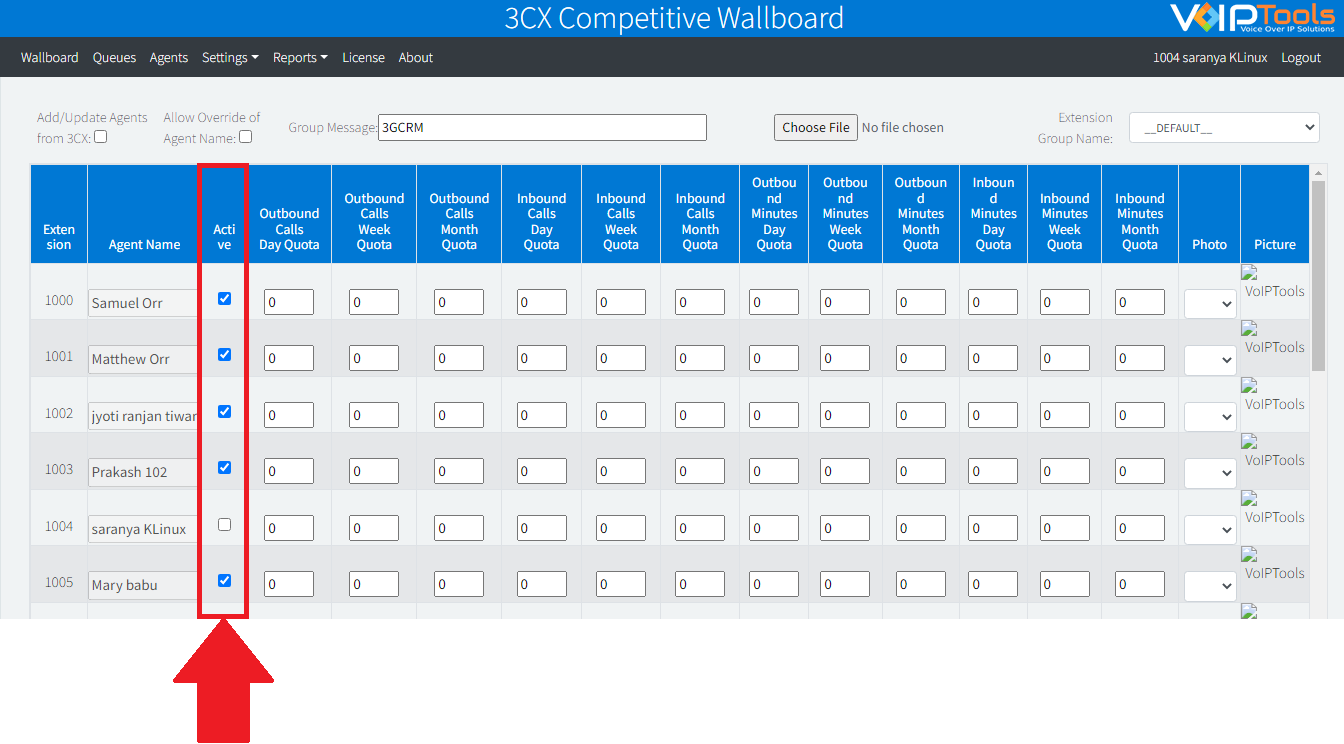Image resolution: width=1344 pixels, height=744 pixels.
Task: Expand the Reports menu
Action: tap(300, 58)
